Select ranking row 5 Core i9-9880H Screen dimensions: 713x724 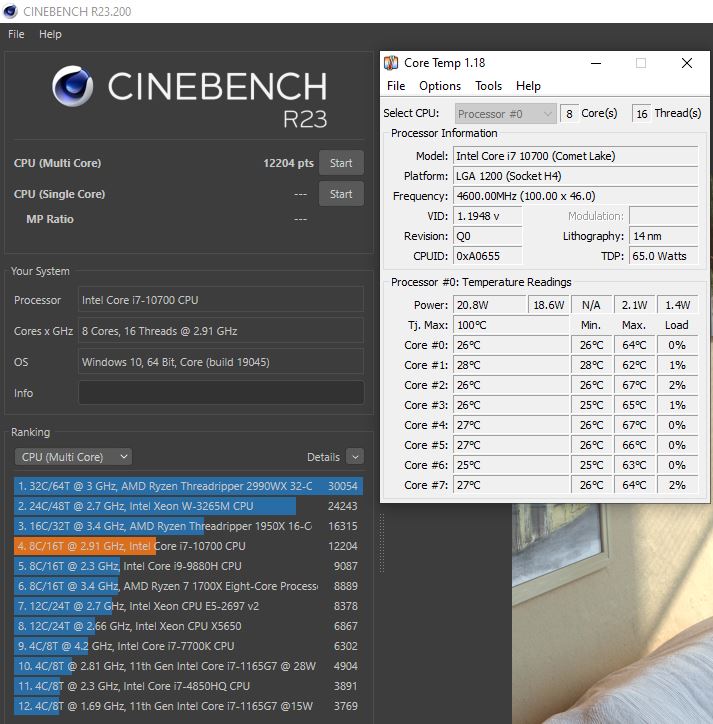[188, 566]
